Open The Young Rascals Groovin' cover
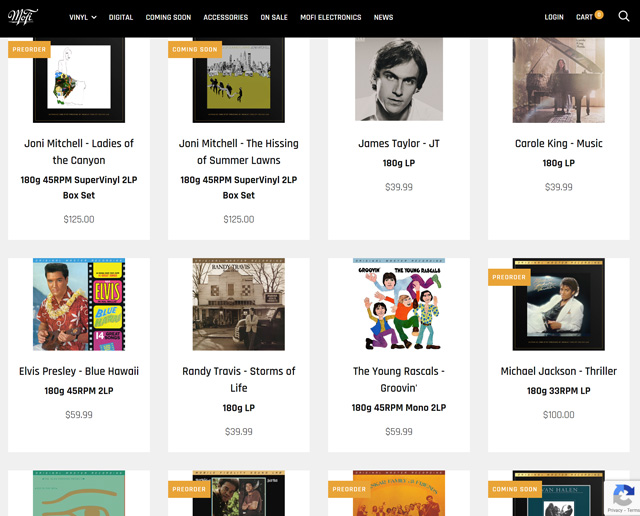640x516 pixels. [399, 304]
